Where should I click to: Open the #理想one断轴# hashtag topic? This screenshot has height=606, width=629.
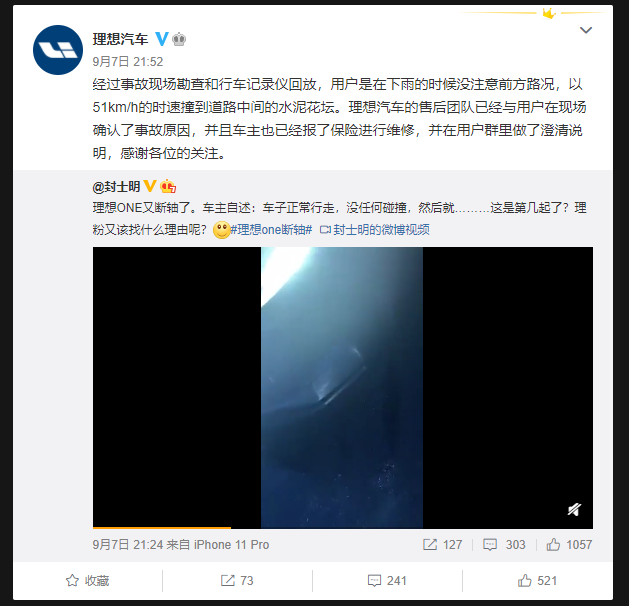point(271,230)
